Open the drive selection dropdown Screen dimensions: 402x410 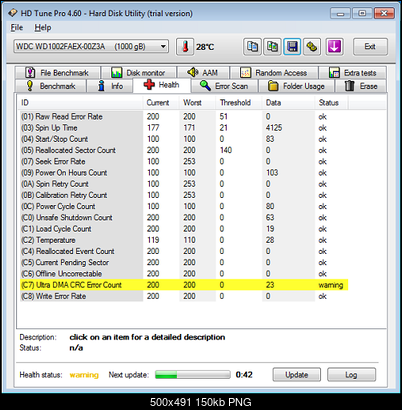tap(91, 46)
